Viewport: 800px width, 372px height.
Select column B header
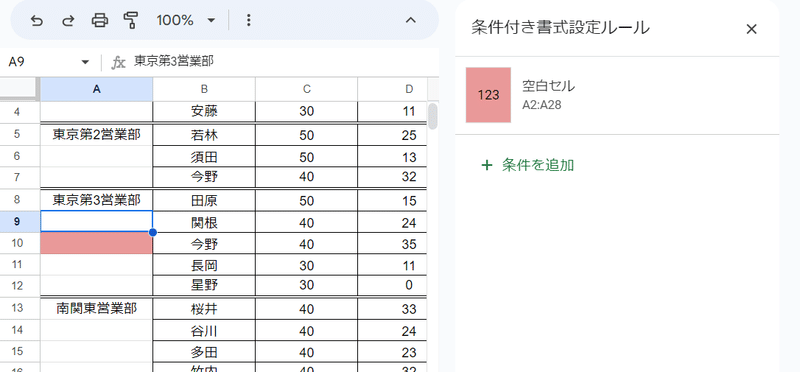[204, 89]
